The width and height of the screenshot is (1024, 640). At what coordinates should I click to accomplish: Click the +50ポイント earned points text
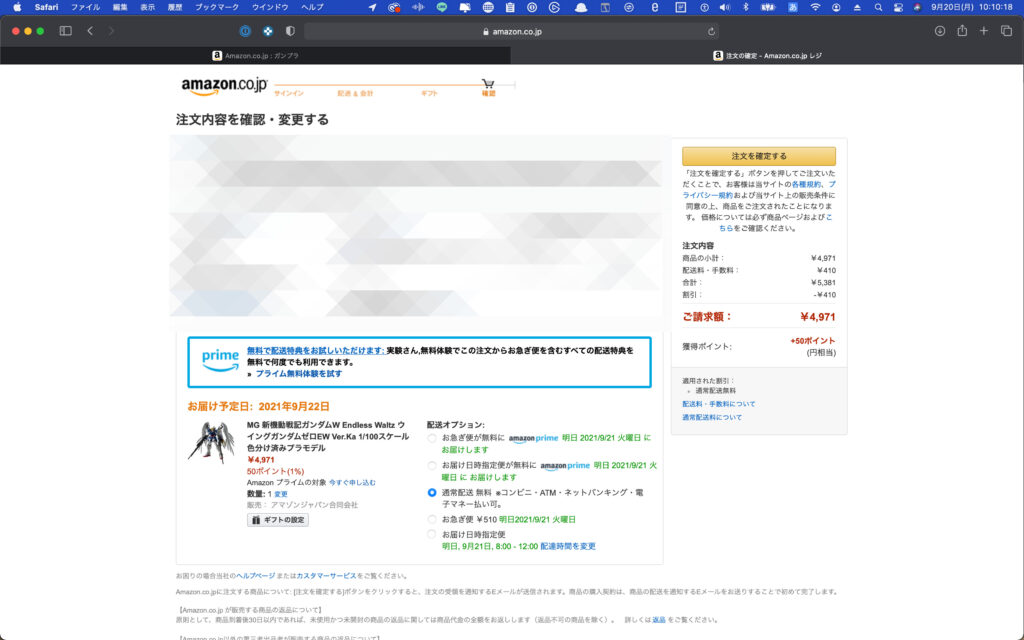(x=812, y=341)
